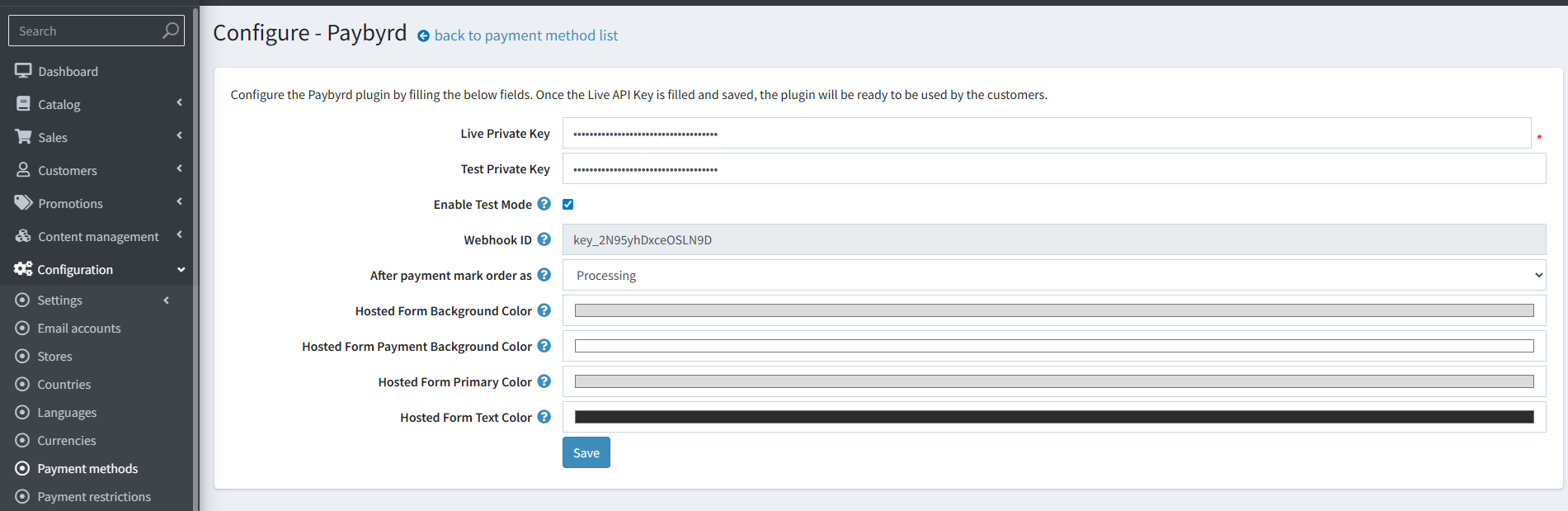This screenshot has height=511, width=1568.
Task: Click the Email accounts circle icon
Action: click(x=22, y=328)
